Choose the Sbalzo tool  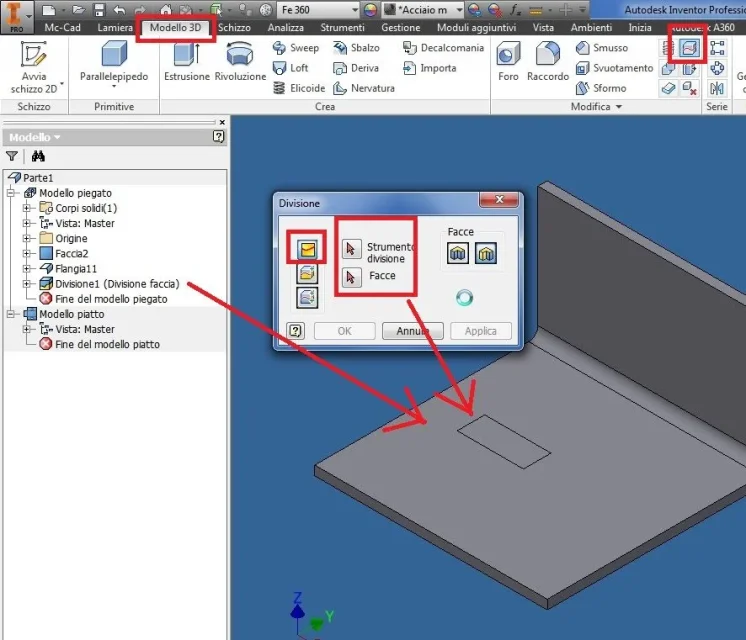[356, 48]
